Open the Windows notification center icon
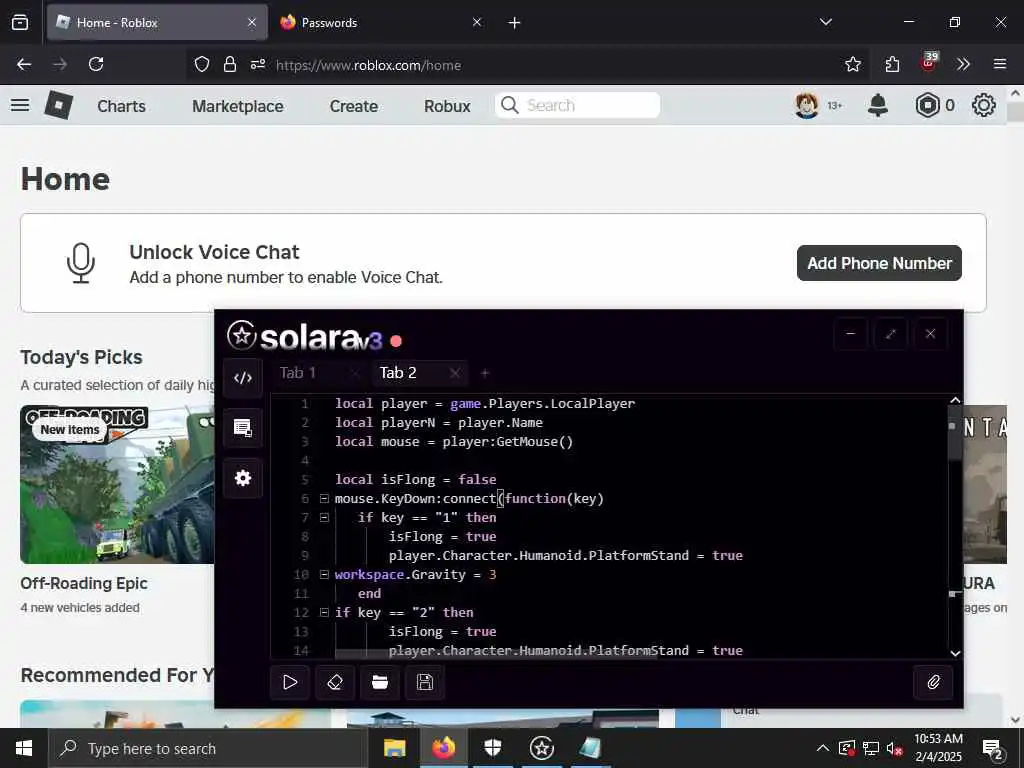Viewport: 1024px width, 768px height. point(993,750)
